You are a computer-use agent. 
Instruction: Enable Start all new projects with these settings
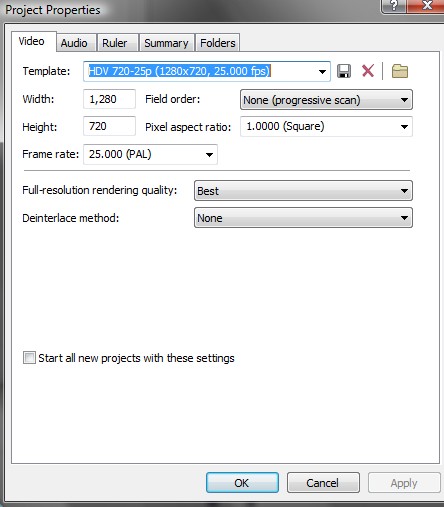click(x=29, y=358)
